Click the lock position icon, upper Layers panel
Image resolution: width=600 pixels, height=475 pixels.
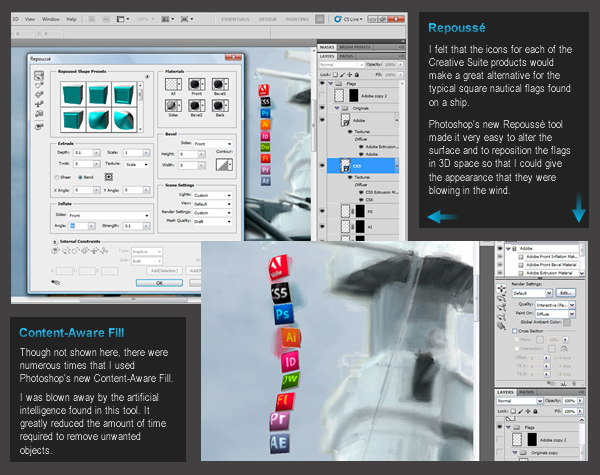point(349,75)
